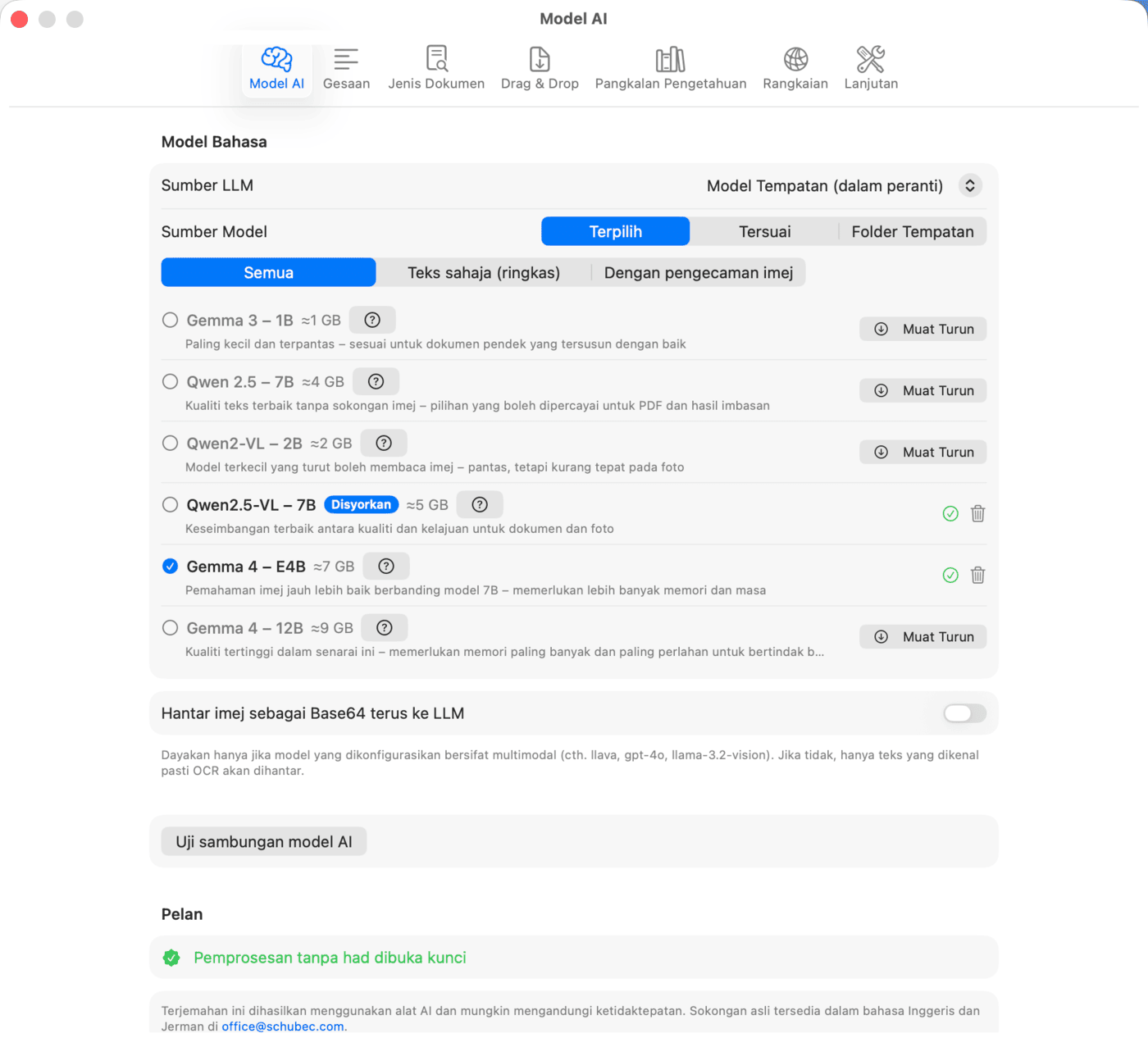The image size is (1148, 1047).
Task: Download the Qwen 2.5 – 7B model
Action: [922, 390]
